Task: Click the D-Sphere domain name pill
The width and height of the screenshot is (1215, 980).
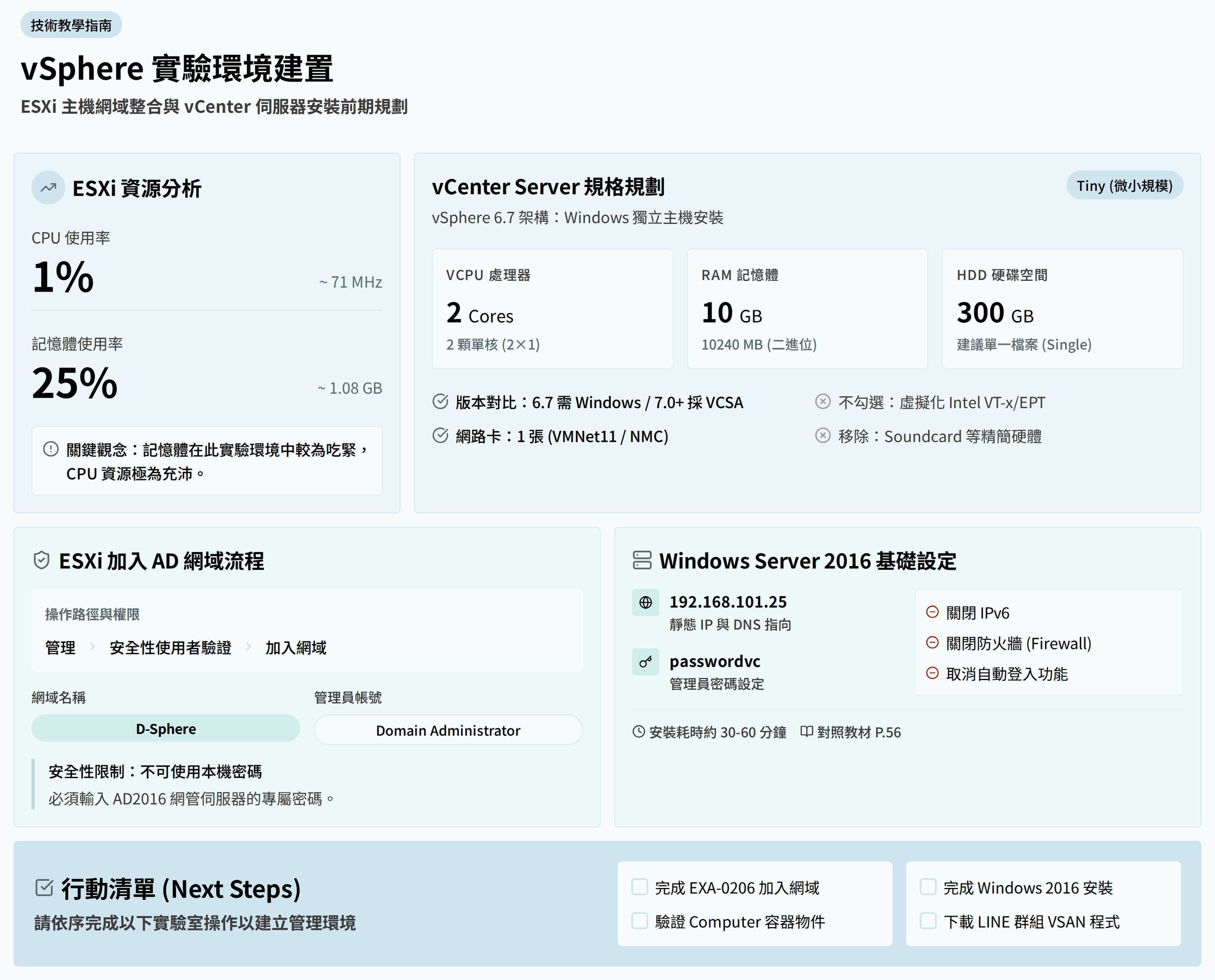Action: click(165, 729)
